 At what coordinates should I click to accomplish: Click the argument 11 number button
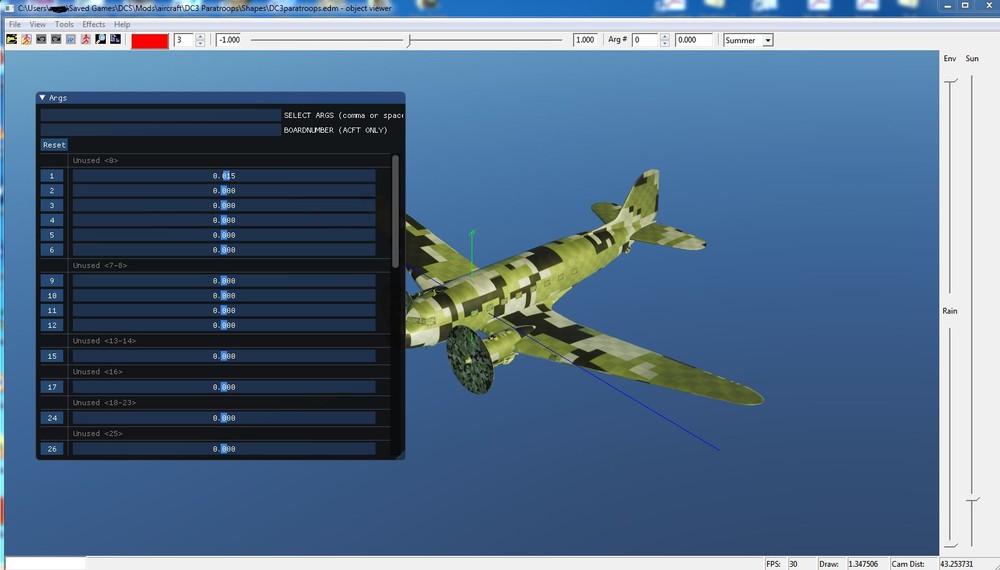52,311
